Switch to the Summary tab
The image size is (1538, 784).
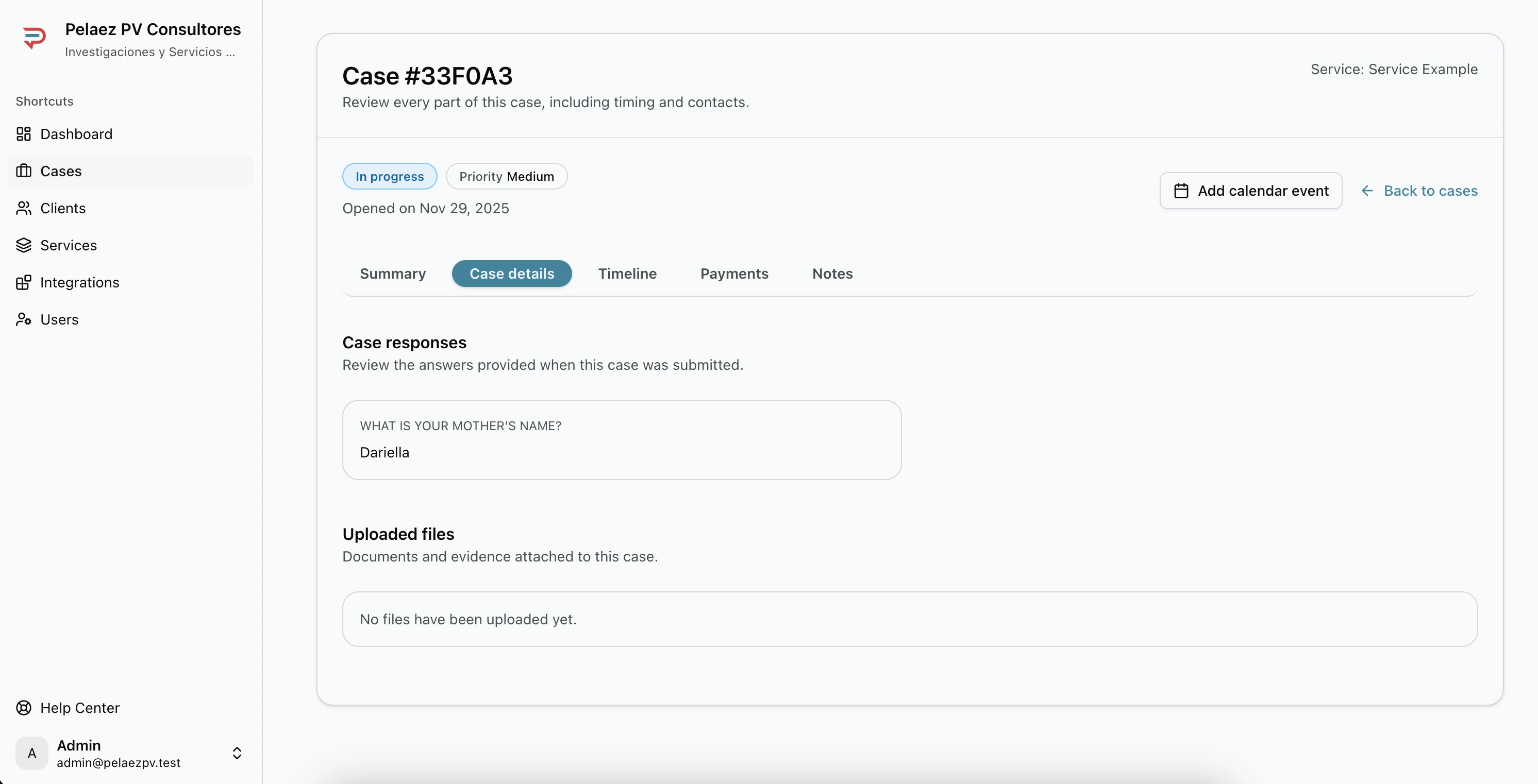393,274
